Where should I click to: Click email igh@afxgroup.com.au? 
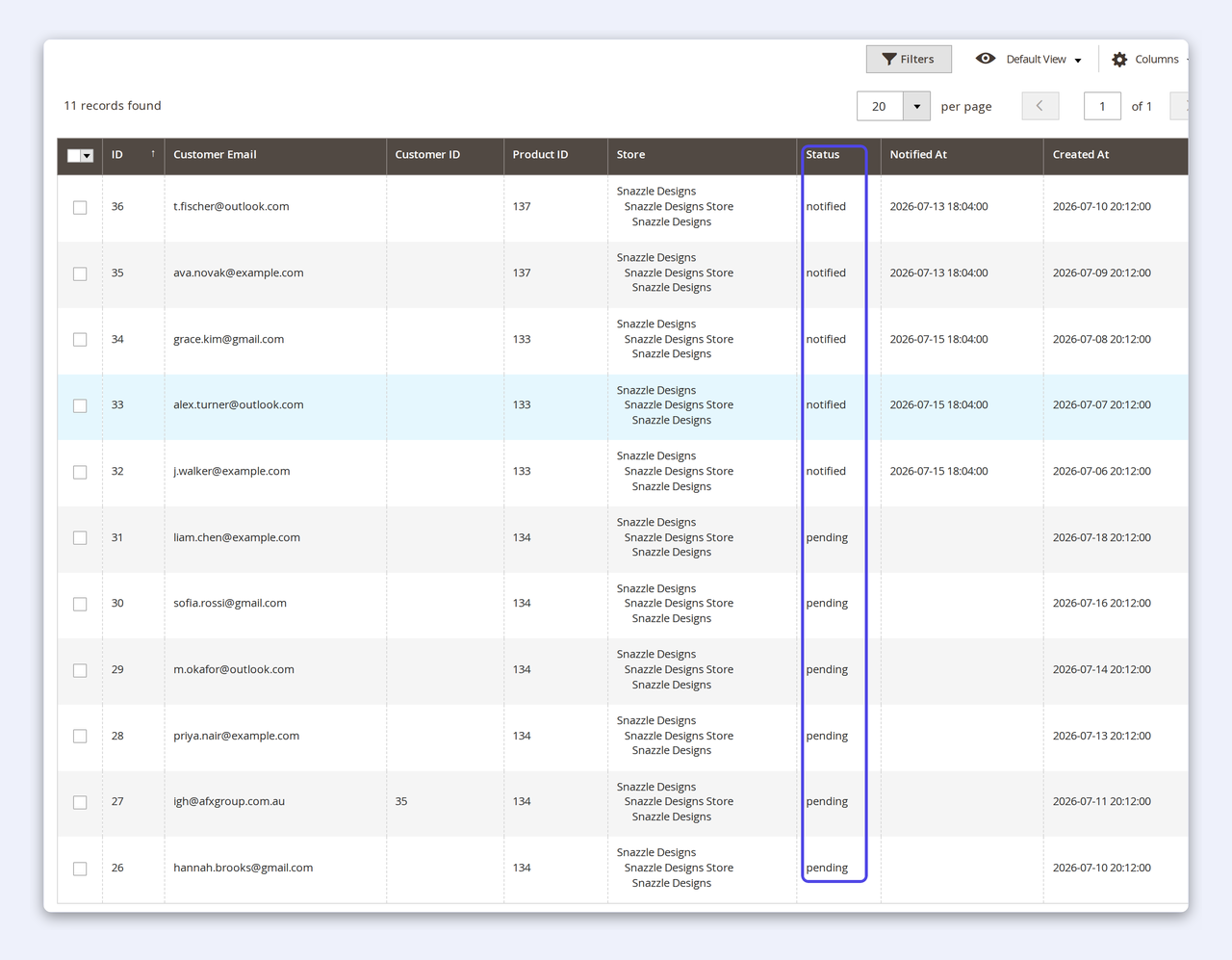(229, 802)
